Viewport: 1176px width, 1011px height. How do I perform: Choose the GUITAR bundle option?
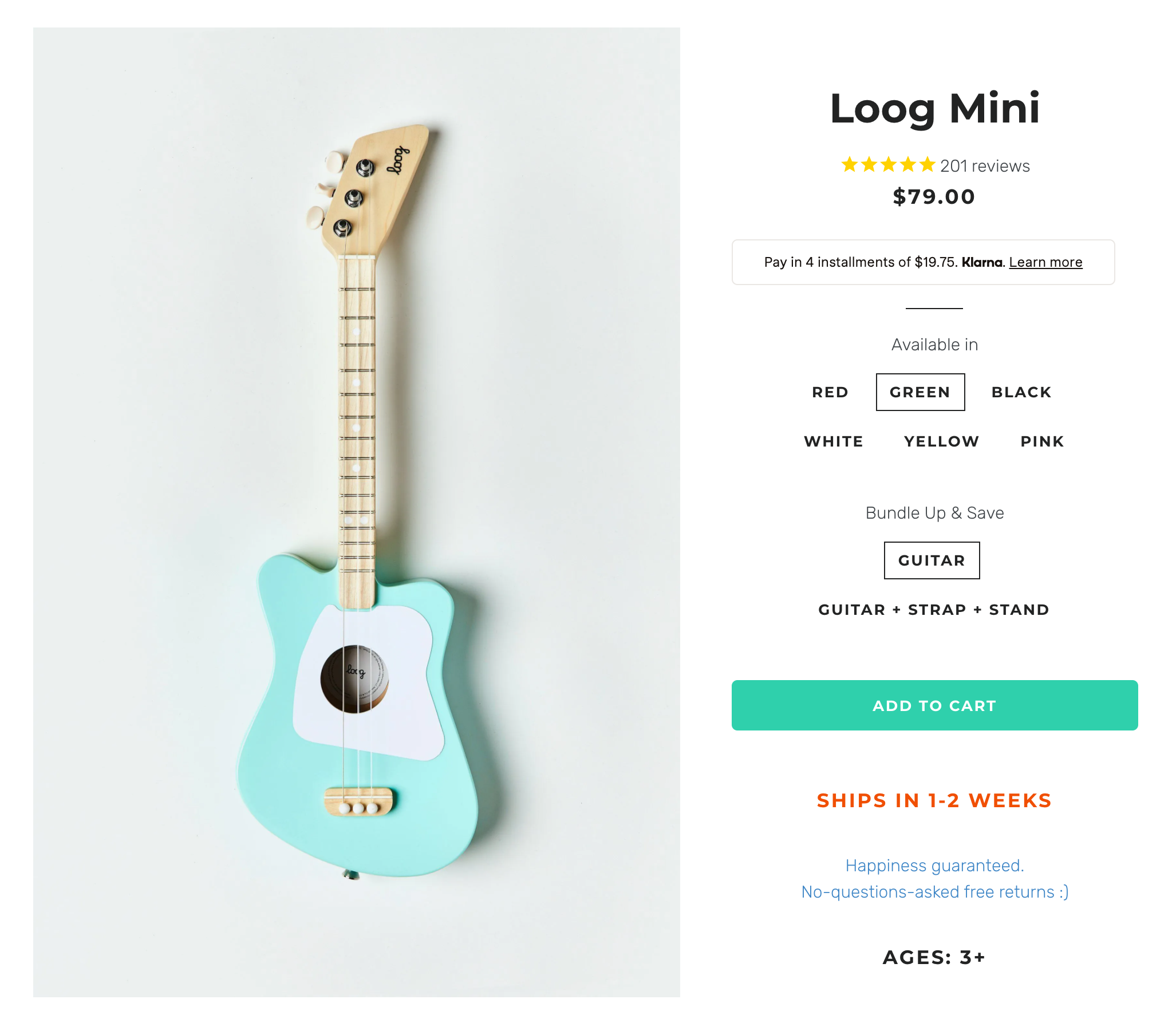tap(932, 560)
